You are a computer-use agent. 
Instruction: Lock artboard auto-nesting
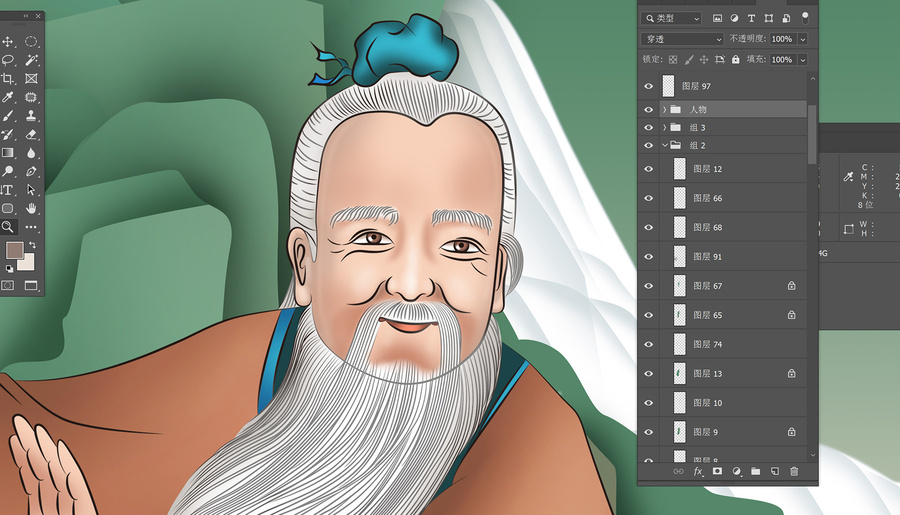pyautogui.click(x=720, y=60)
